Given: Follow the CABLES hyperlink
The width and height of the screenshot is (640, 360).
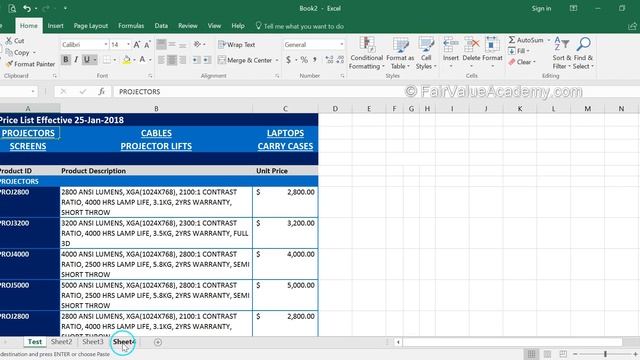Looking at the screenshot, I should 156,133.
